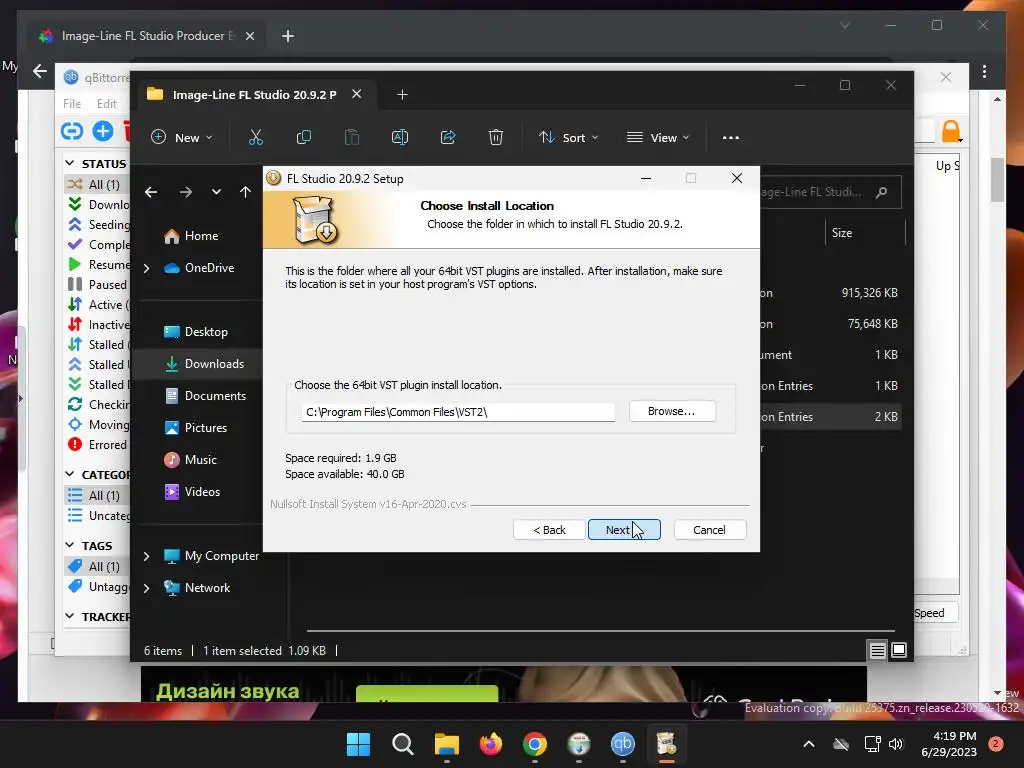This screenshot has width=1024, height=768.
Task: Expand the OneDrive tree node
Action: [x=146, y=268]
